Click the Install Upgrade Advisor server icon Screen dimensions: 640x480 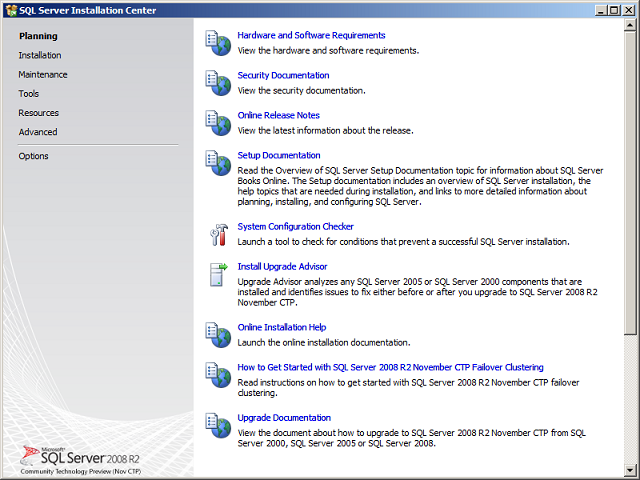[x=219, y=274]
